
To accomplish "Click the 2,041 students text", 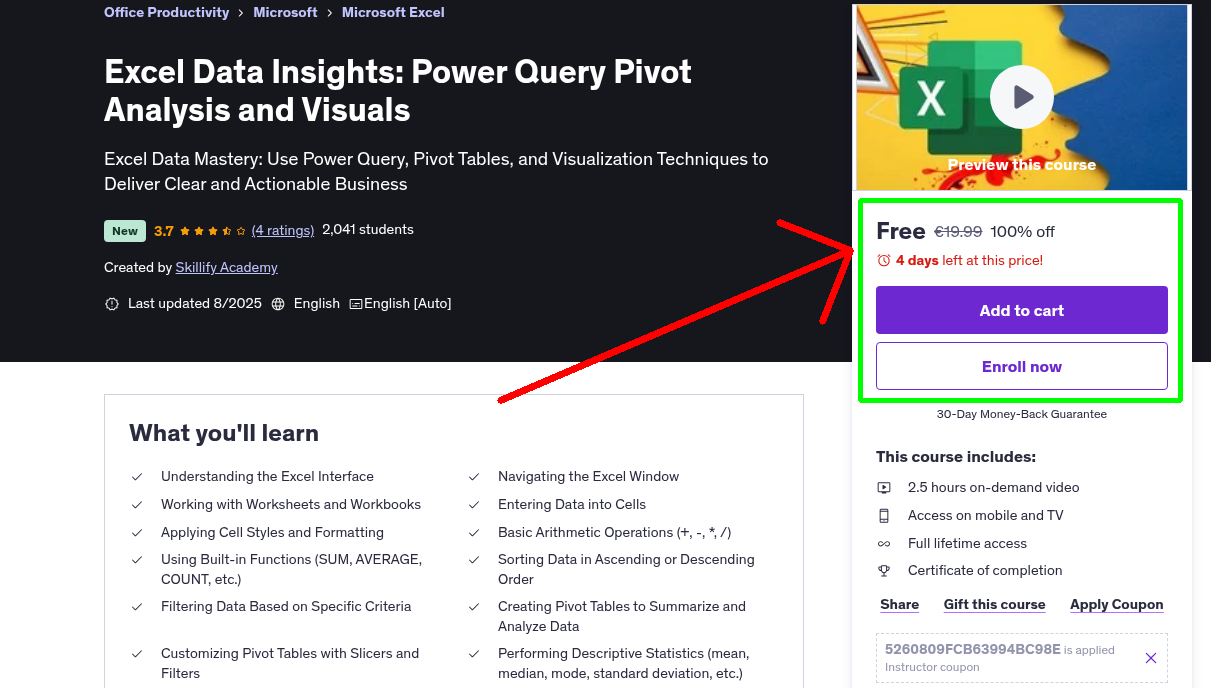I will [x=368, y=230].
